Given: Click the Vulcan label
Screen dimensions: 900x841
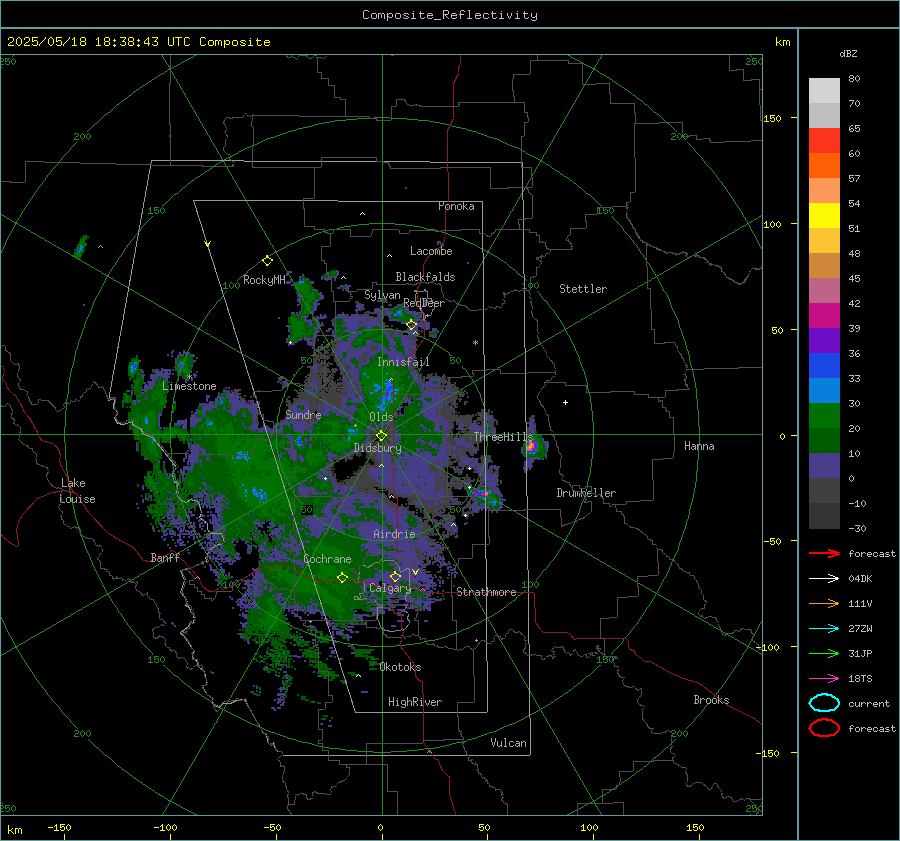Looking at the screenshot, I should point(509,743).
